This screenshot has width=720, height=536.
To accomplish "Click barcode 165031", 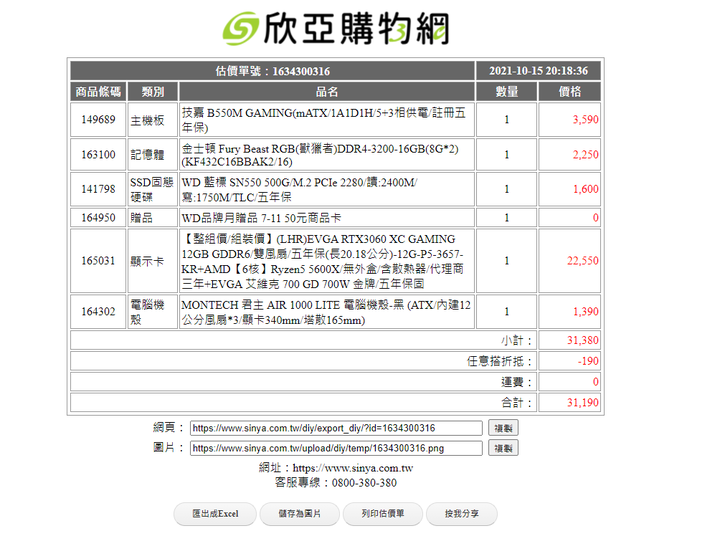I will 98,261.
